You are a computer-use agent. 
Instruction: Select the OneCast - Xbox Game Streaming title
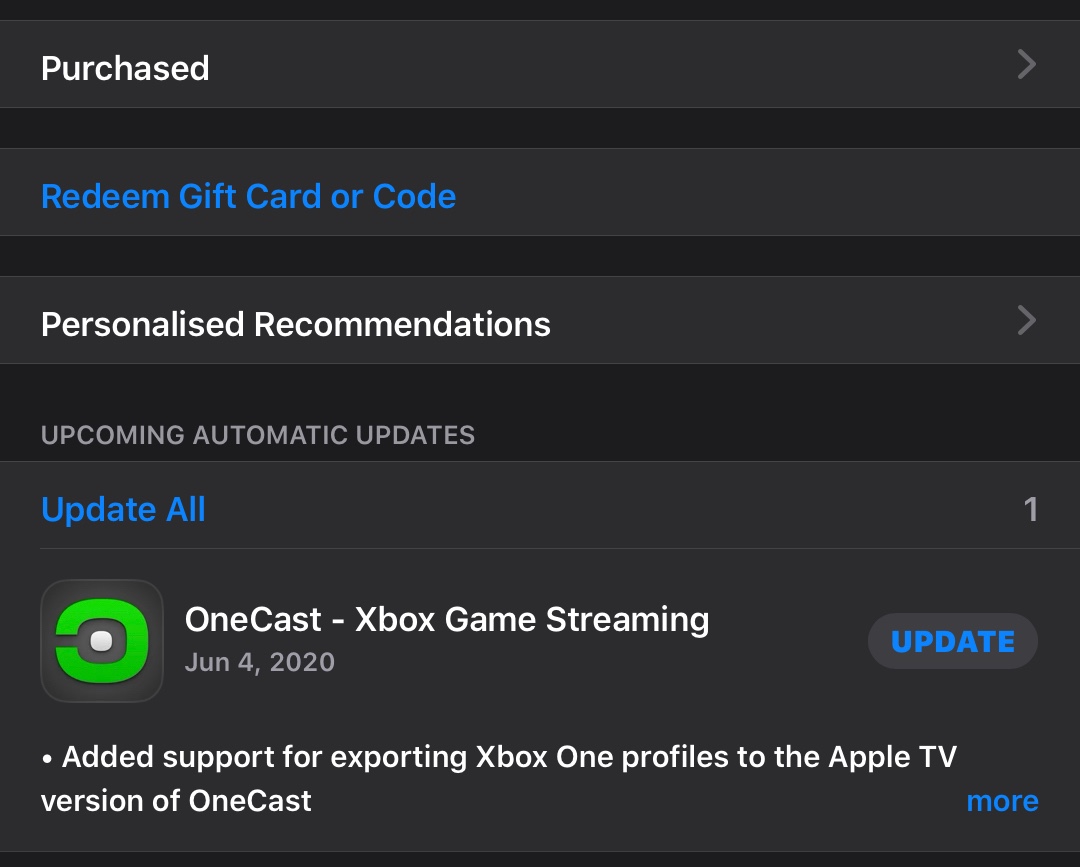(x=447, y=620)
